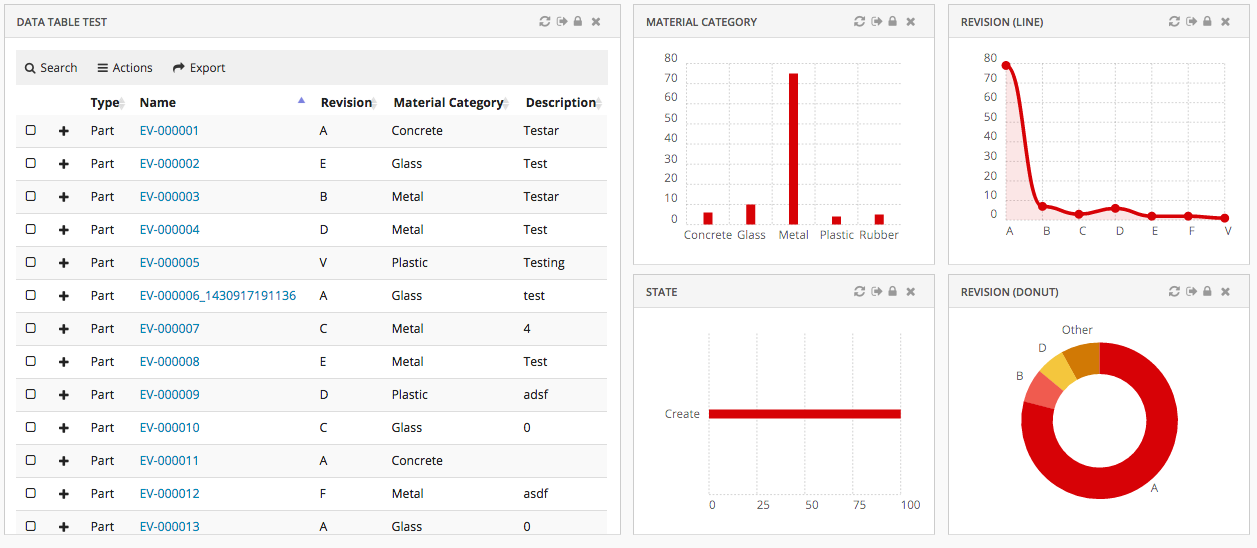Screen dimensions: 1257x548
Task: Expand details of row EV-000008
Action: coord(64,362)
